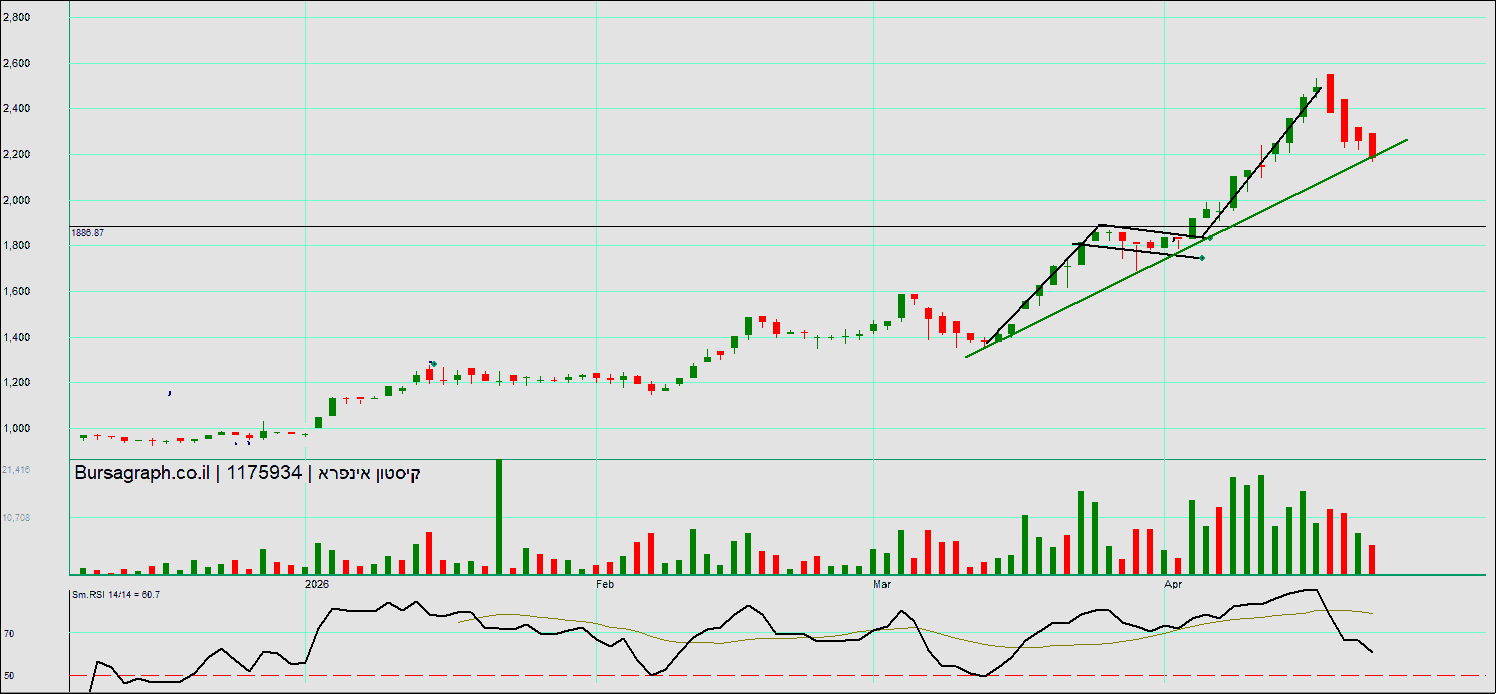Select the 1886.87 horizontal price level label
The image size is (1496, 694).
(88, 232)
